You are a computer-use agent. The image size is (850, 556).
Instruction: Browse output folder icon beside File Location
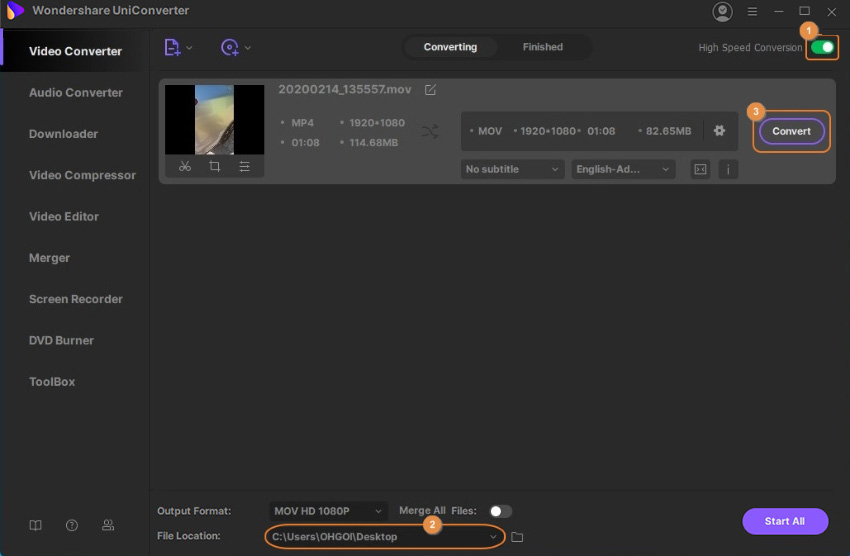[517, 537]
